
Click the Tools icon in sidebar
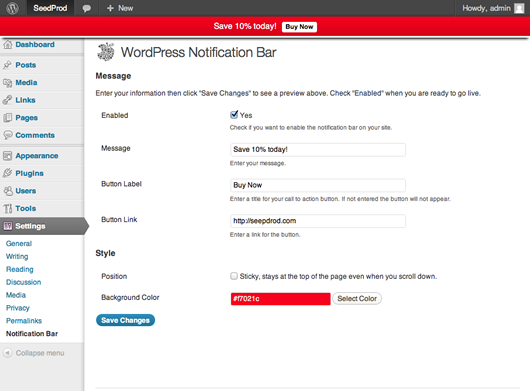[7, 209]
